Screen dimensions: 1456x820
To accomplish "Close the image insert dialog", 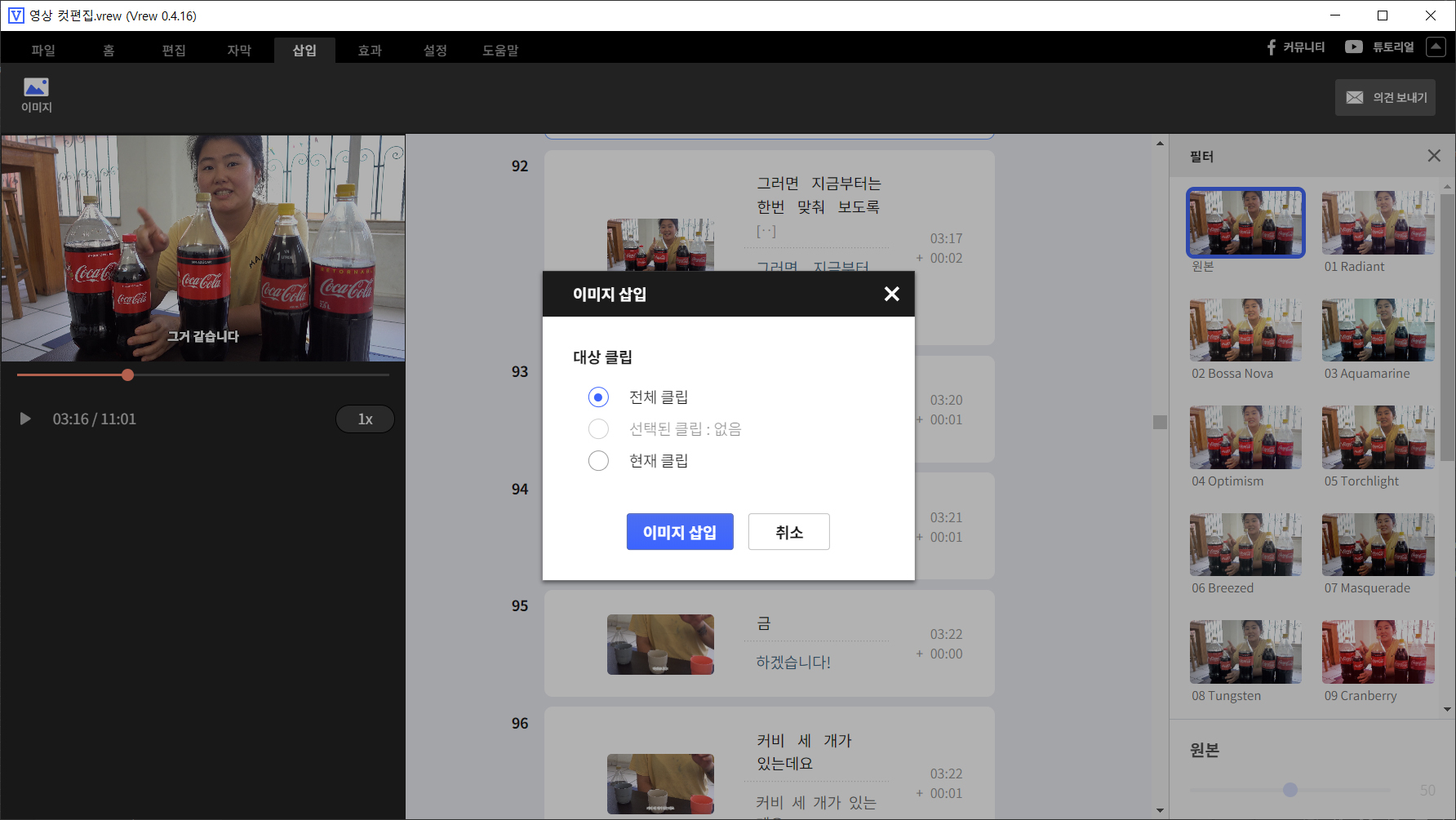I will [892, 294].
